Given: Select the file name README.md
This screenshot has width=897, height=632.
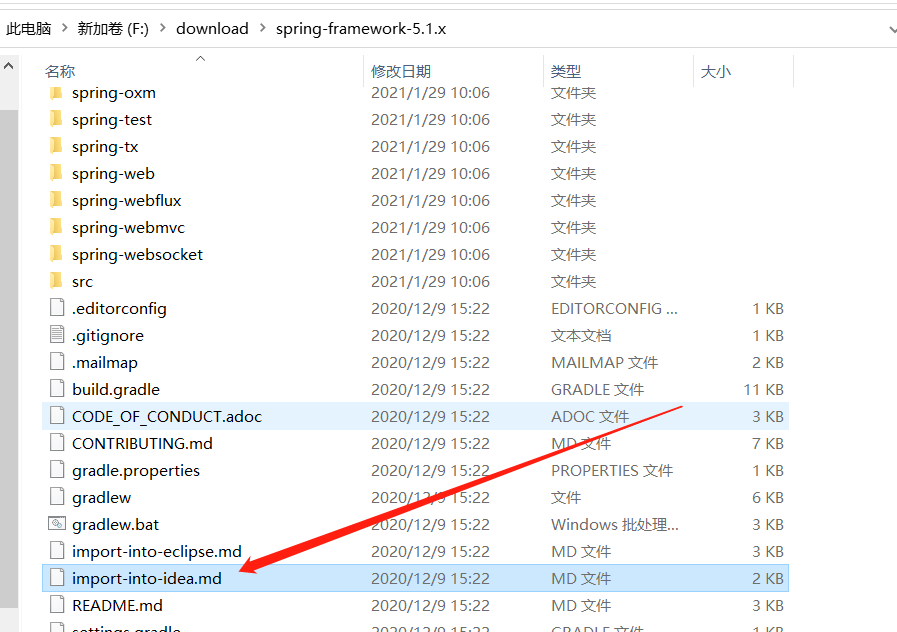Looking at the screenshot, I should tap(117, 605).
